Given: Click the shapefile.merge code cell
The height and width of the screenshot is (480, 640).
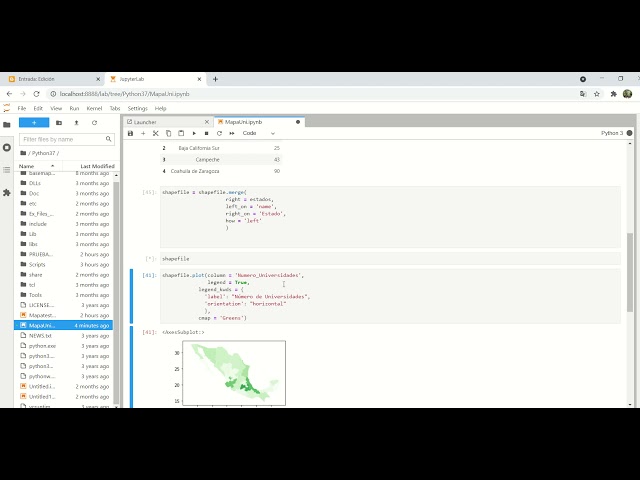Looking at the screenshot, I should [390, 217].
